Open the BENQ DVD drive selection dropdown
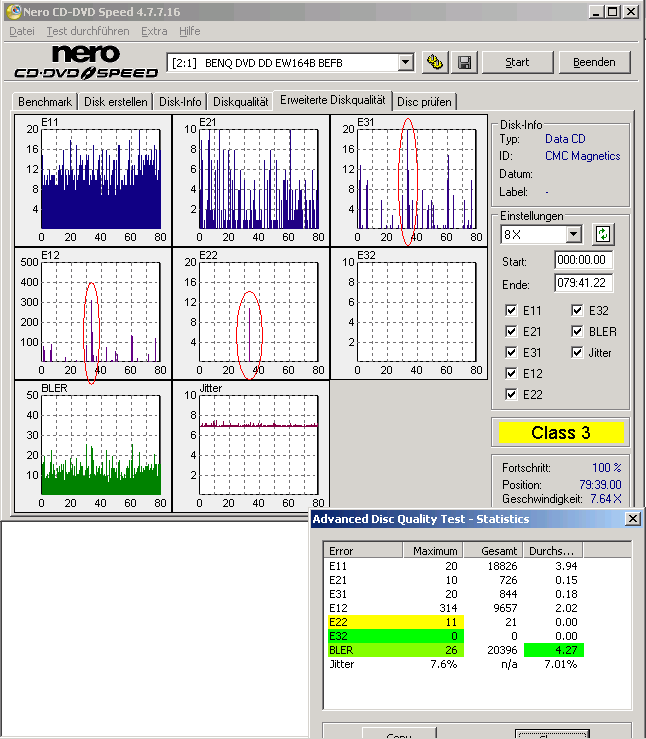The image size is (646, 739). tap(405, 62)
